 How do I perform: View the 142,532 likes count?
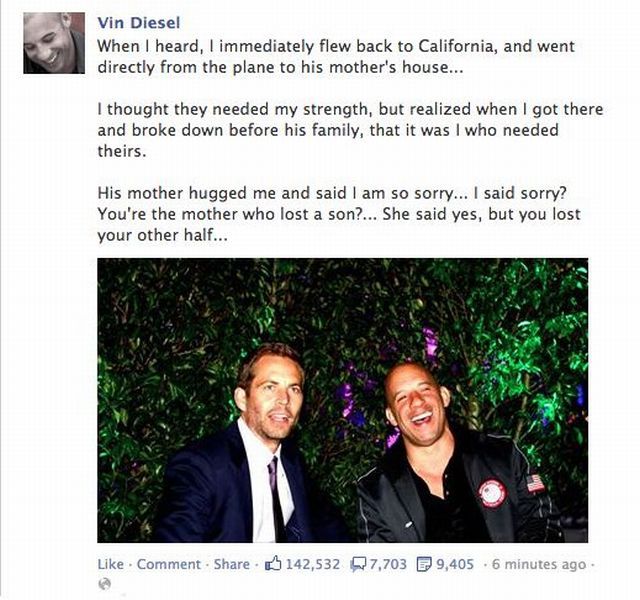314,564
